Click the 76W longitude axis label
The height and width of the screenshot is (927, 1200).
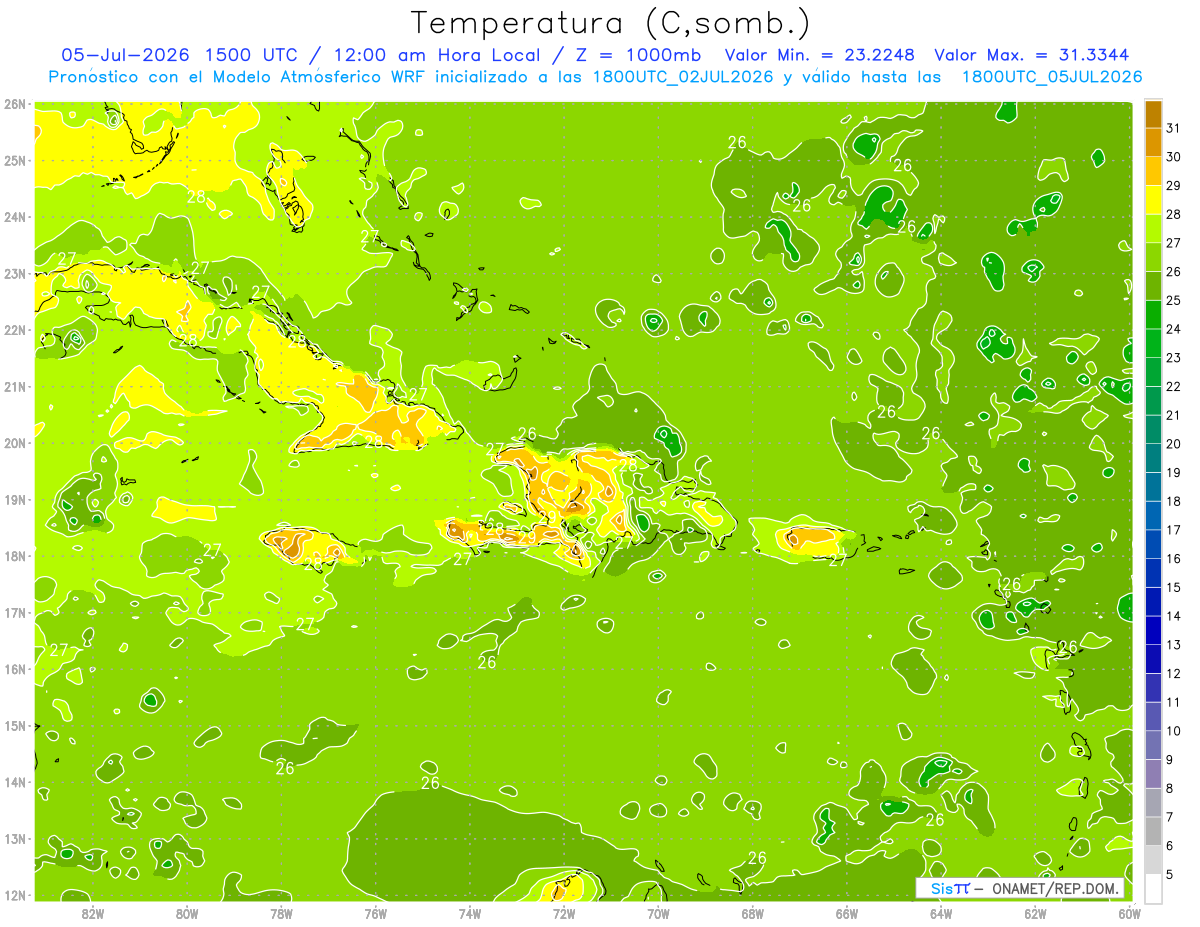(376, 913)
